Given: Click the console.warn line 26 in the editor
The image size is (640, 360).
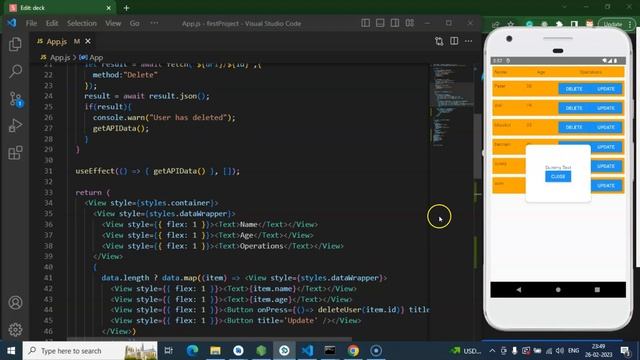Looking at the screenshot, I should pyautogui.click(x=164, y=118).
